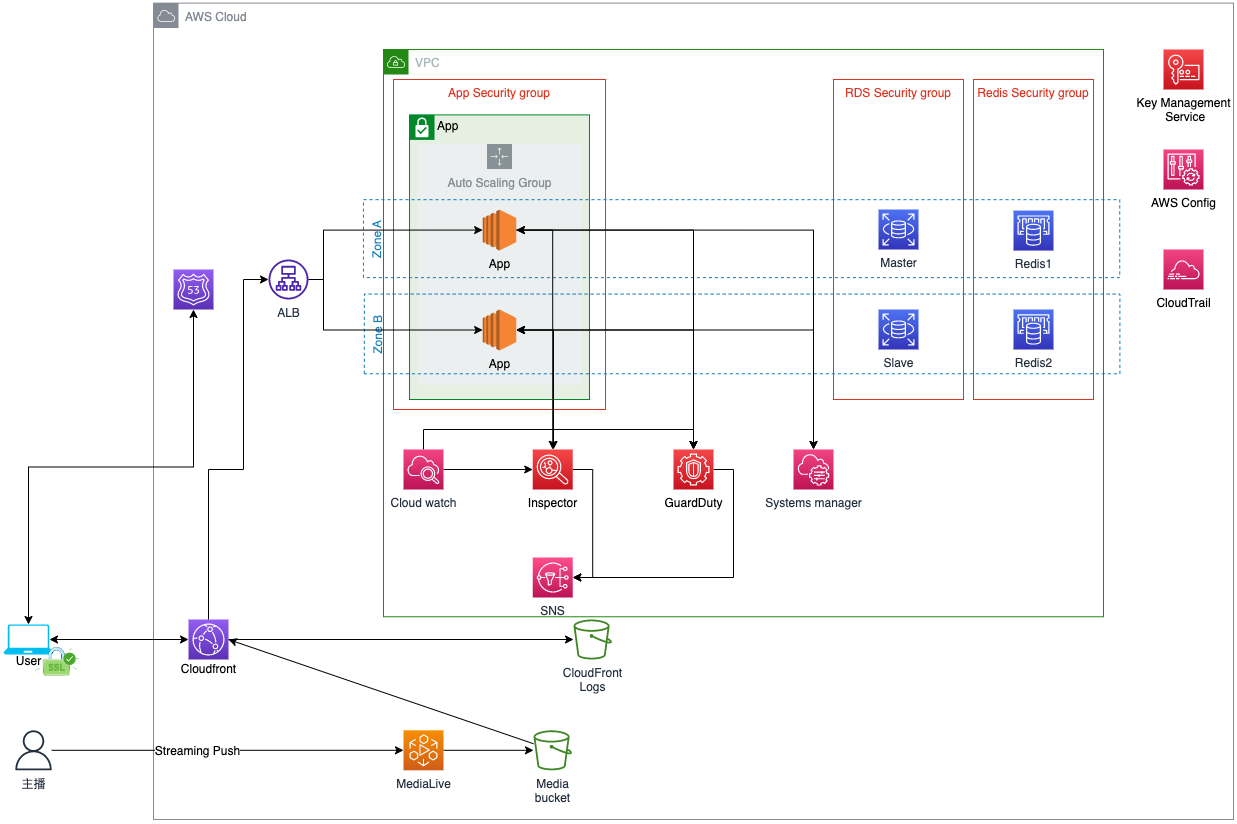1237x824 pixels.
Task: Click the Cloudfront label
Action: click(x=208, y=669)
